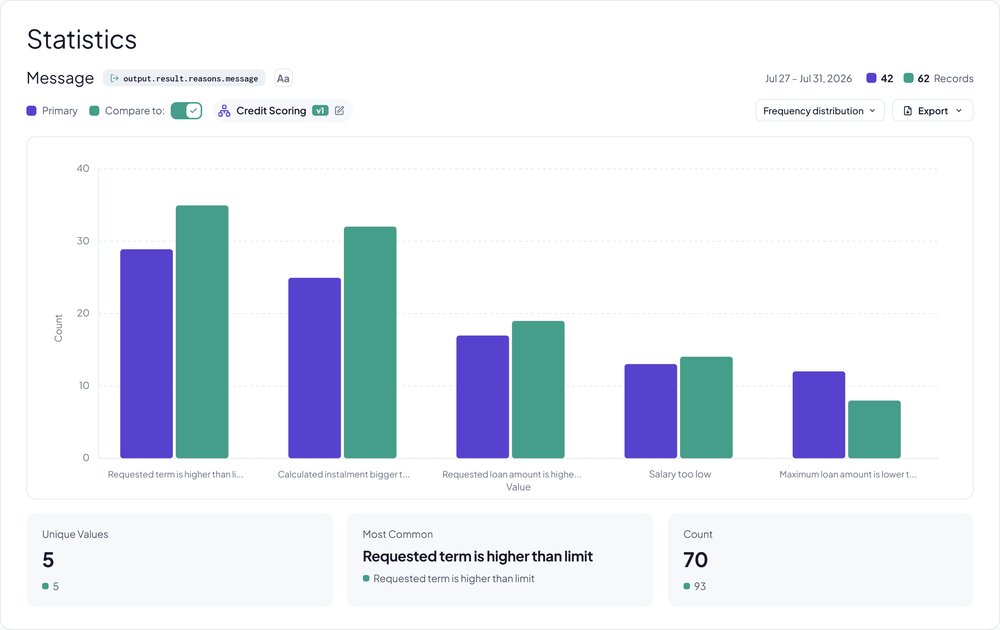Click the purple Requested loan amount bar

point(483,397)
